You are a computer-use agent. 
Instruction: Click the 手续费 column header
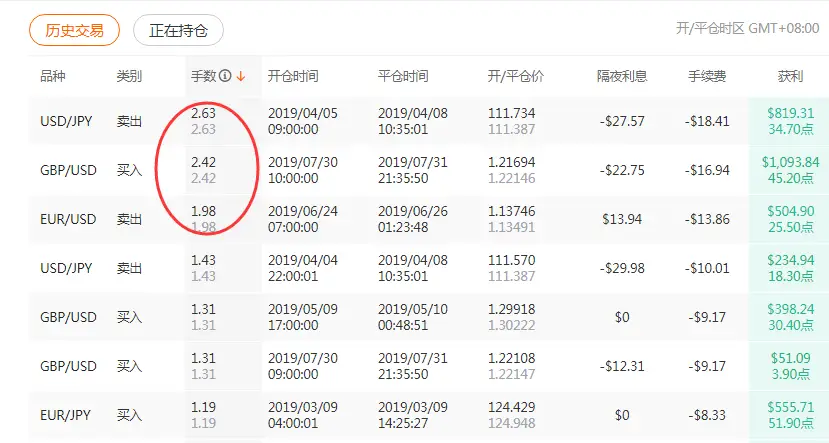[x=707, y=76]
